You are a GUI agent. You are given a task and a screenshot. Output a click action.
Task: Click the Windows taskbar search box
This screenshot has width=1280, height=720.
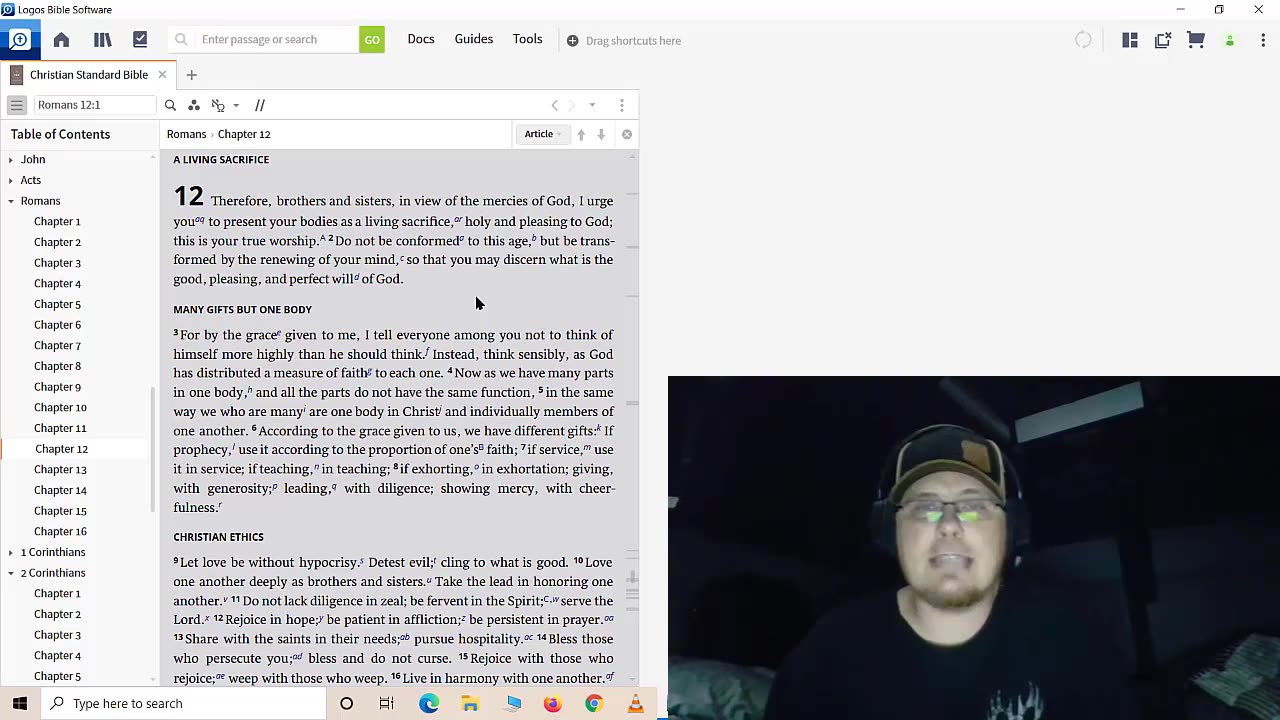tap(185, 704)
